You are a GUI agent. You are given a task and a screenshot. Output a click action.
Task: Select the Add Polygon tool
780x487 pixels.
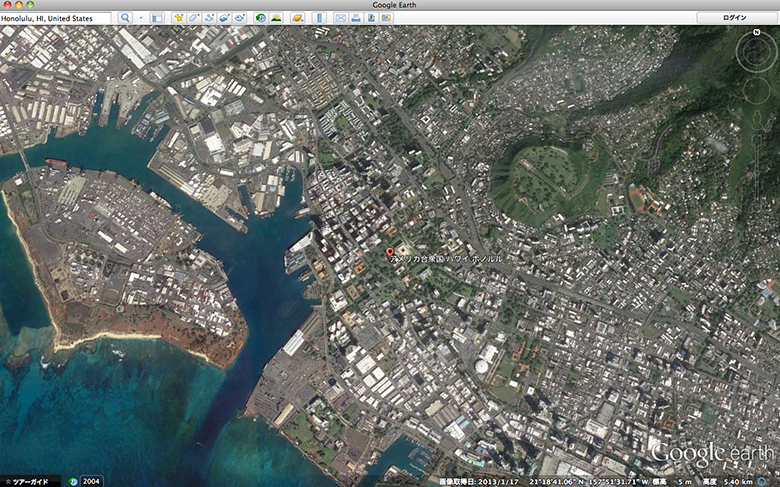pyautogui.click(x=193, y=18)
